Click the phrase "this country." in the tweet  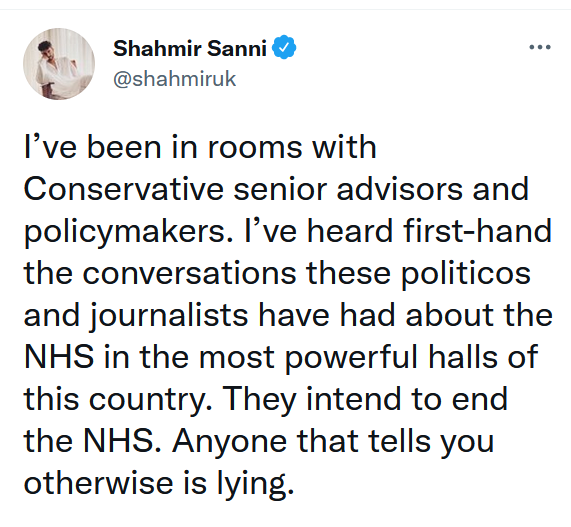[118, 400]
